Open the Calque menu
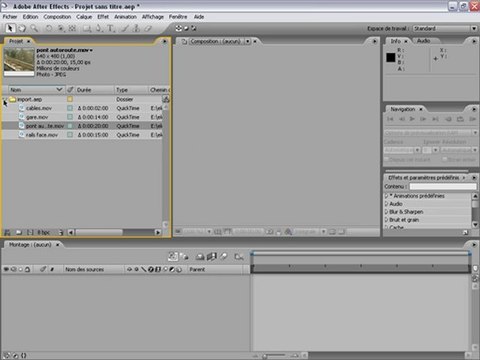480x360 pixels. click(84, 17)
